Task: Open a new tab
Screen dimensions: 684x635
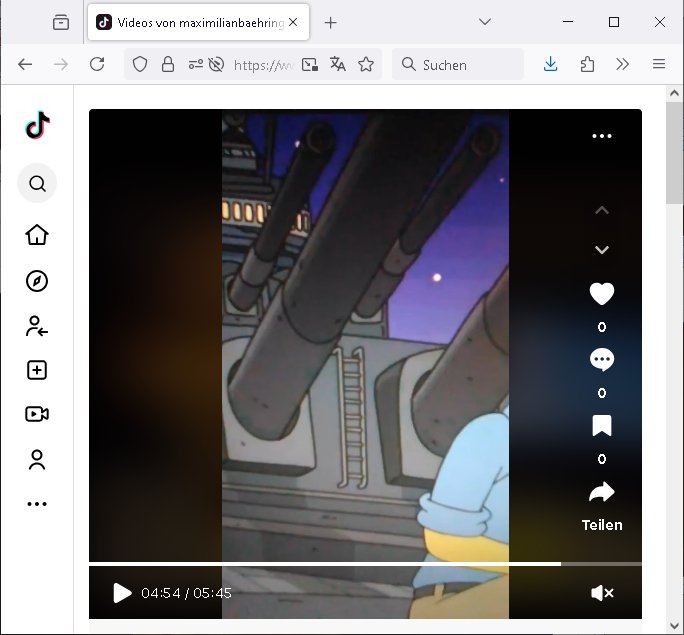Action: [x=331, y=23]
